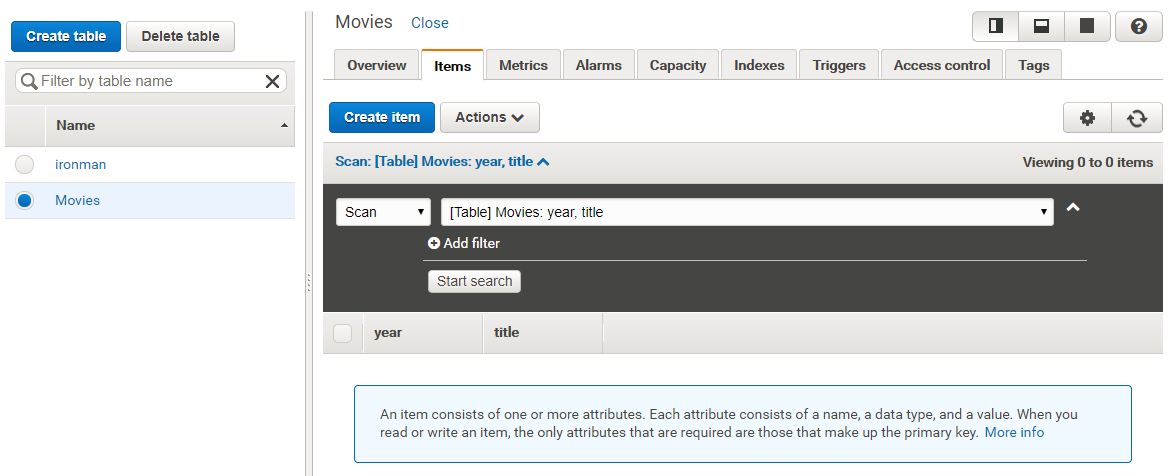This screenshot has width=1171, height=476.
Task: Open the Indexes tab
Action: click(759, 65)
